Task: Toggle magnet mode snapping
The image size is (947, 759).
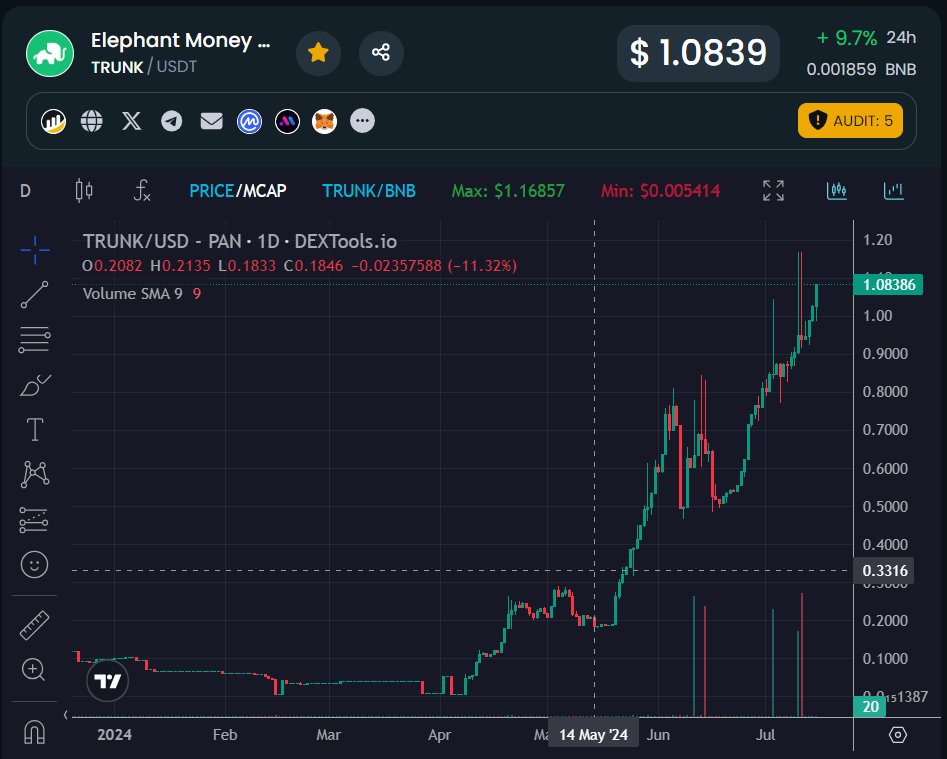Action: click(34, 732)
